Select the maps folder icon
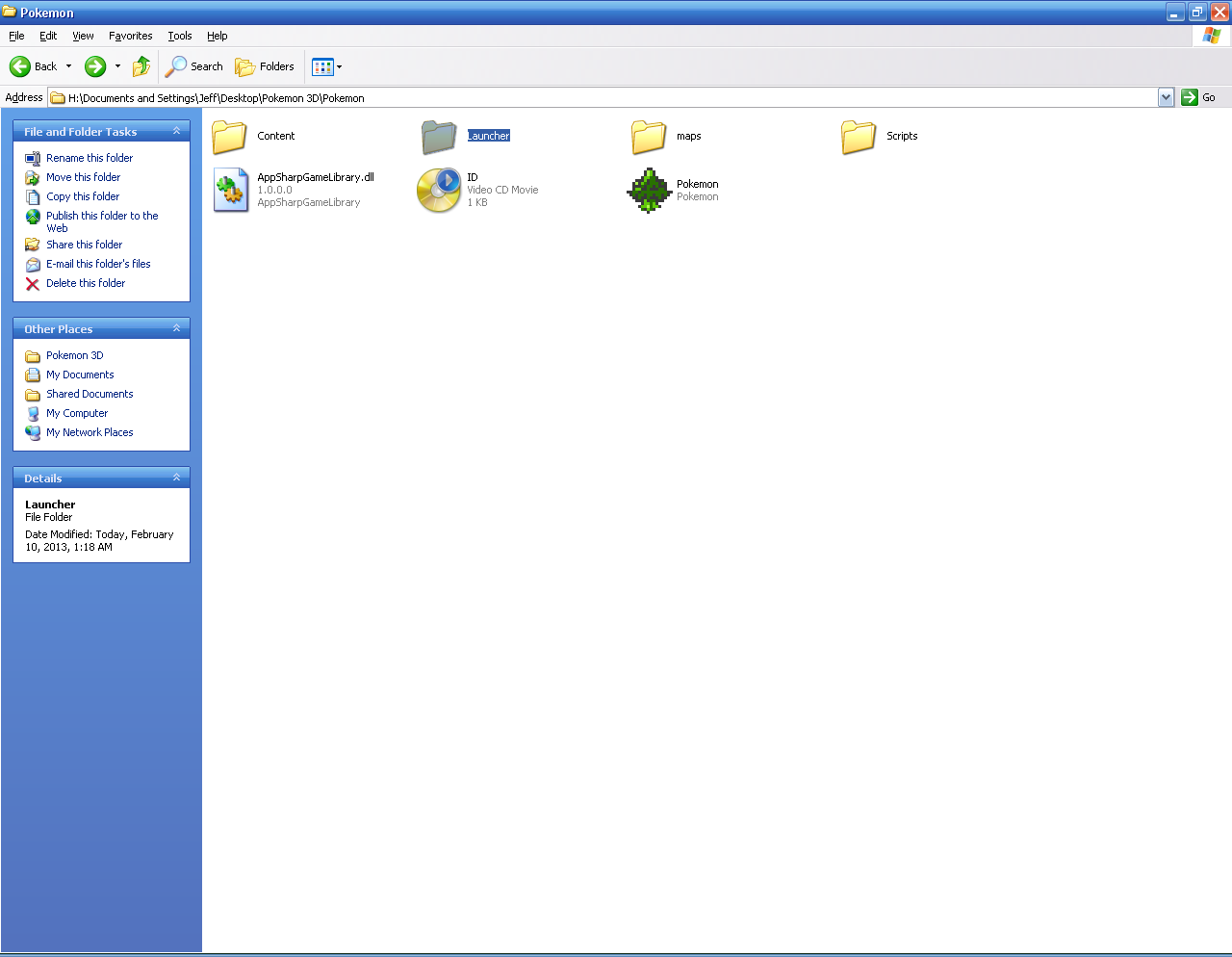Screen dimensions: 1232x957 pos(649,137)
